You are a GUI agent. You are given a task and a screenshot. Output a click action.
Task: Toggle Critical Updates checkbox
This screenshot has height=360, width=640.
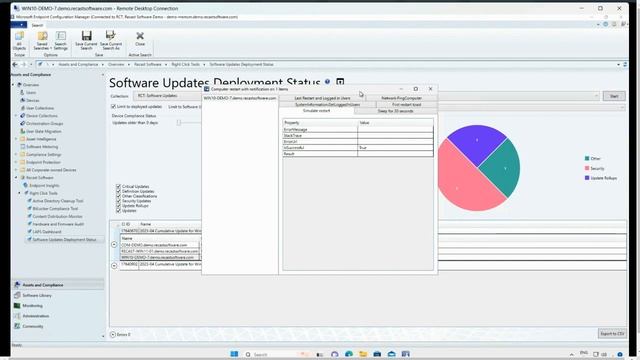point(118,187)
